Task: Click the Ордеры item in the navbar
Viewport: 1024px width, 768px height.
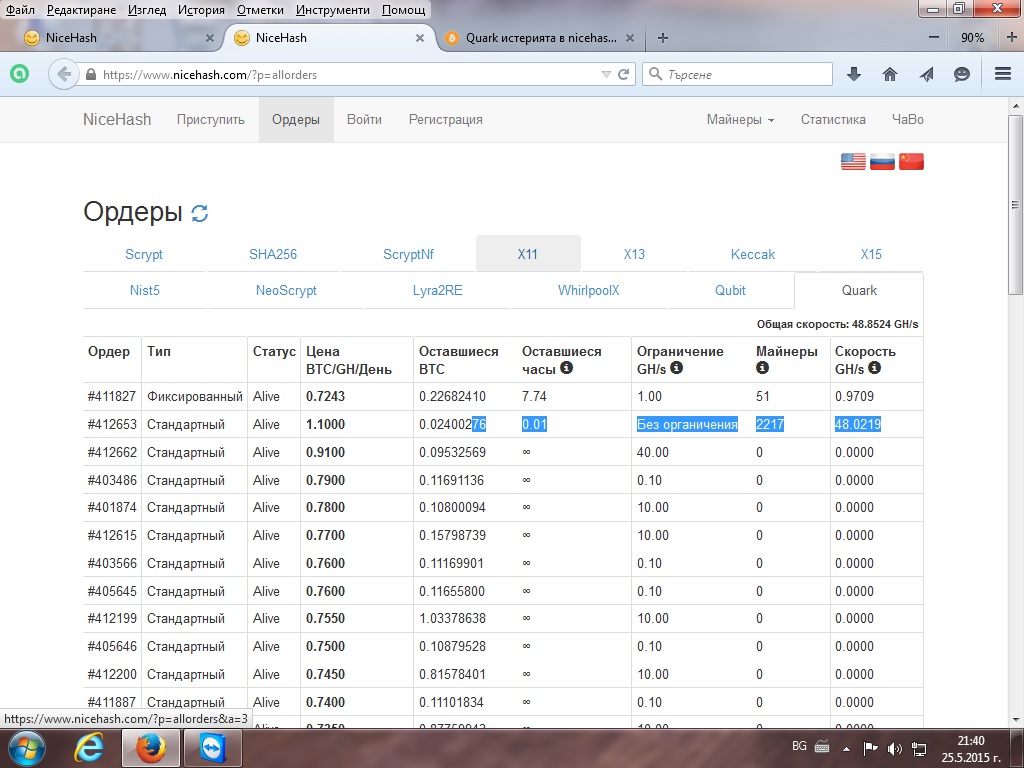Action: click(296, 120)
